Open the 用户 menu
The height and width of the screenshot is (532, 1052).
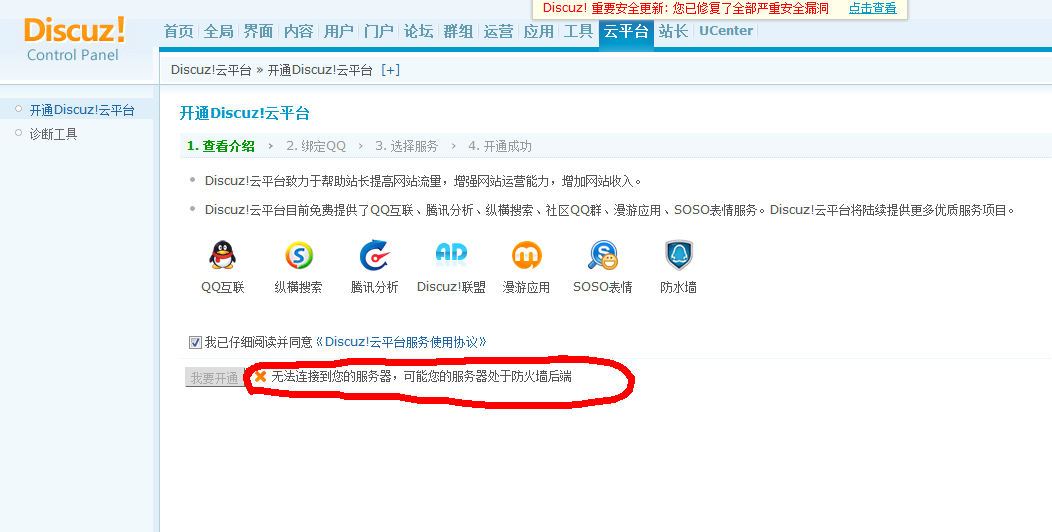coord(339,31)
